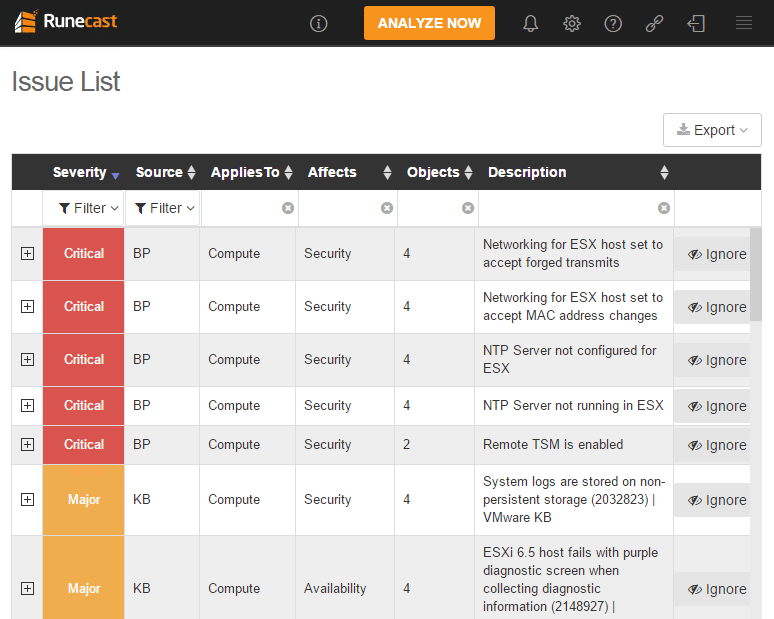The image size is (774, 619).
Task: Ignore the non-persistent storage logs issue
Action: coord(716,500)
